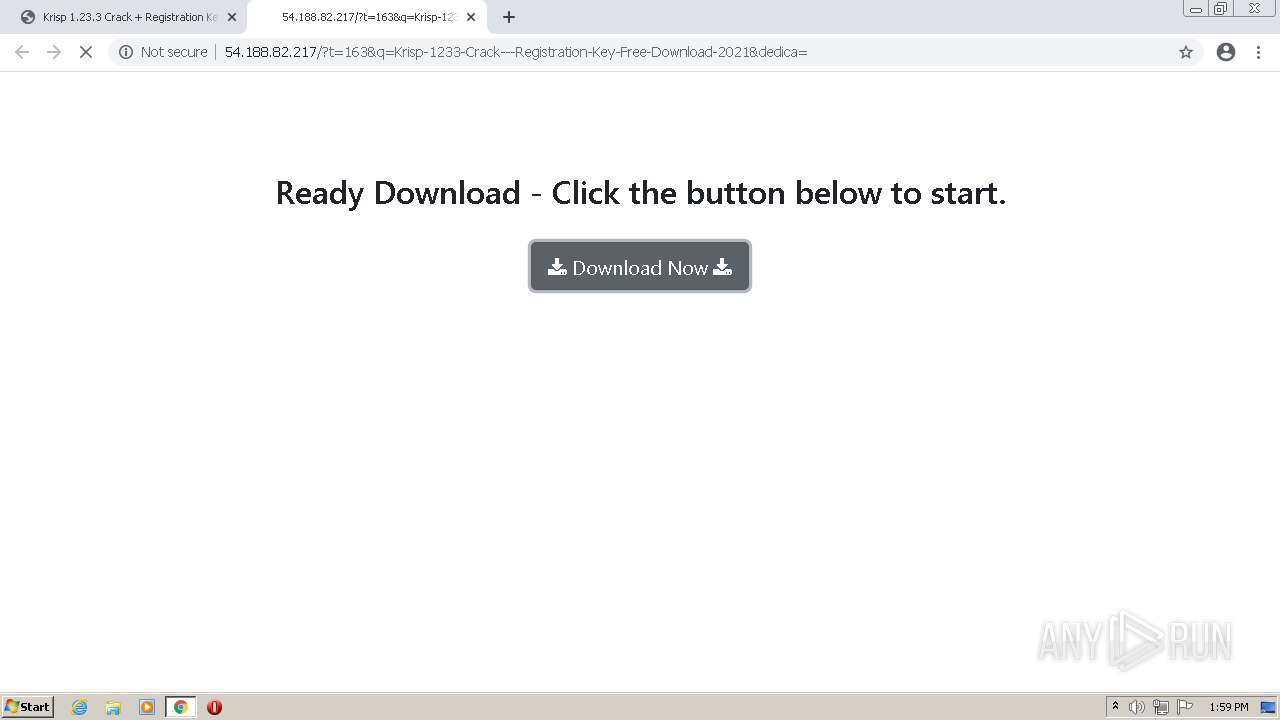The width and height of the screenshot is (1280, 720).
Task: Open the red Opera taskbar icon
Action: coord(214,707)
